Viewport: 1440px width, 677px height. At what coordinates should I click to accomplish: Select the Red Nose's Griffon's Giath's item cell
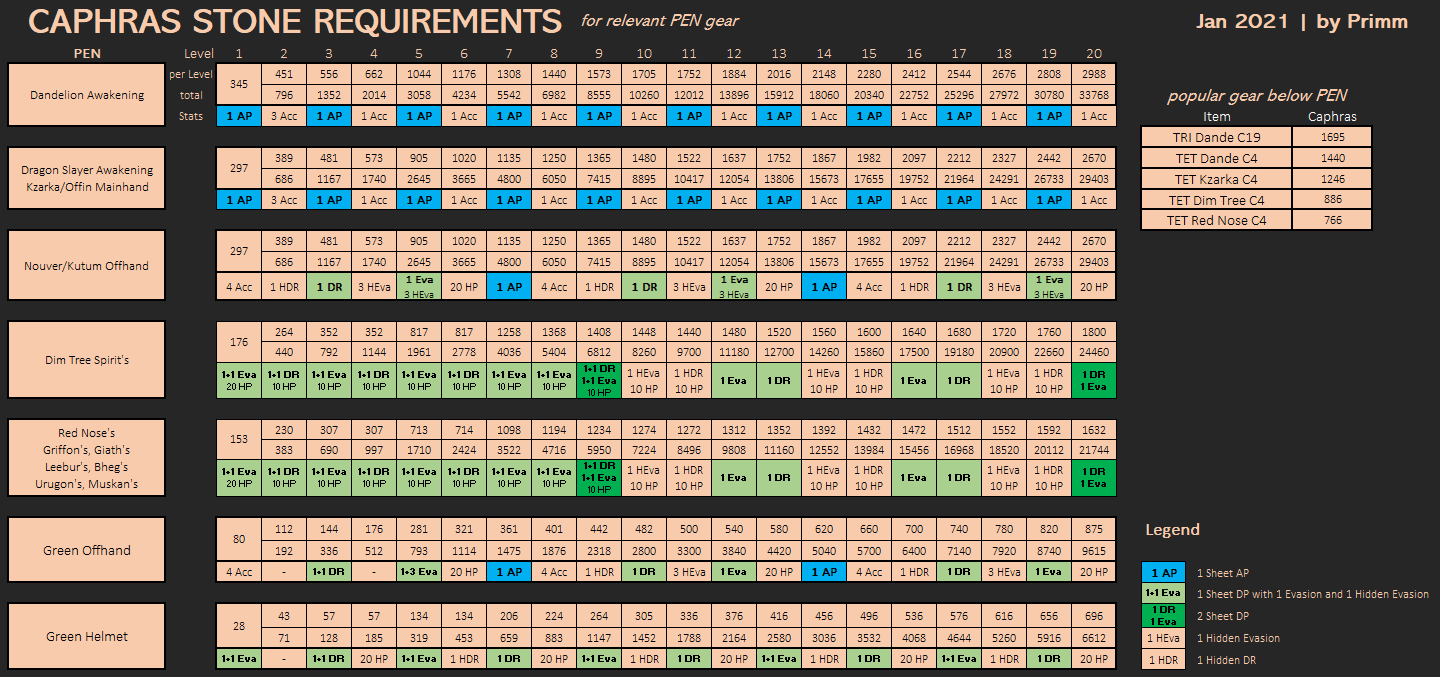point(86,458)
